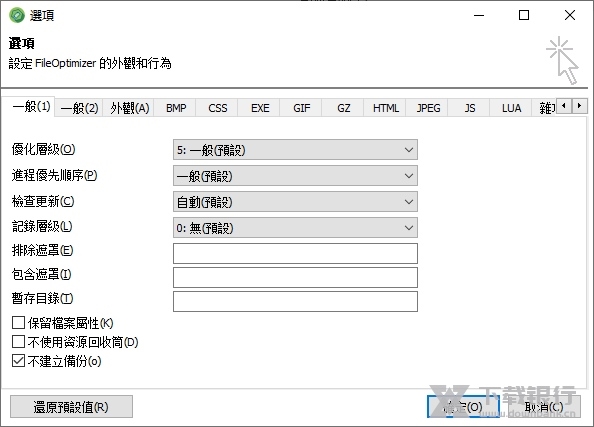The width and height of the screenshot is (594, 427).
Task: Click the 記錄層級(L) label text
Action: (42, 227)
